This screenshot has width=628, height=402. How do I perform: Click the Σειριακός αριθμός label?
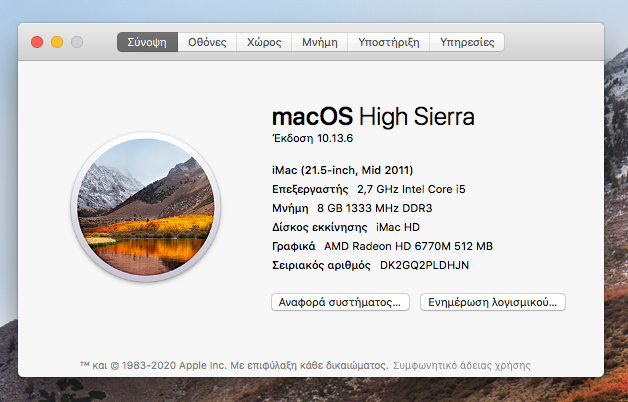(321, 265)
